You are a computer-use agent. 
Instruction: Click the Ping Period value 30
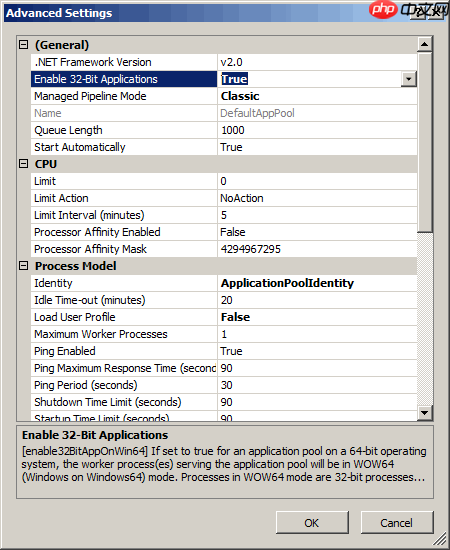pyautogui.click(x=227, y=385)
